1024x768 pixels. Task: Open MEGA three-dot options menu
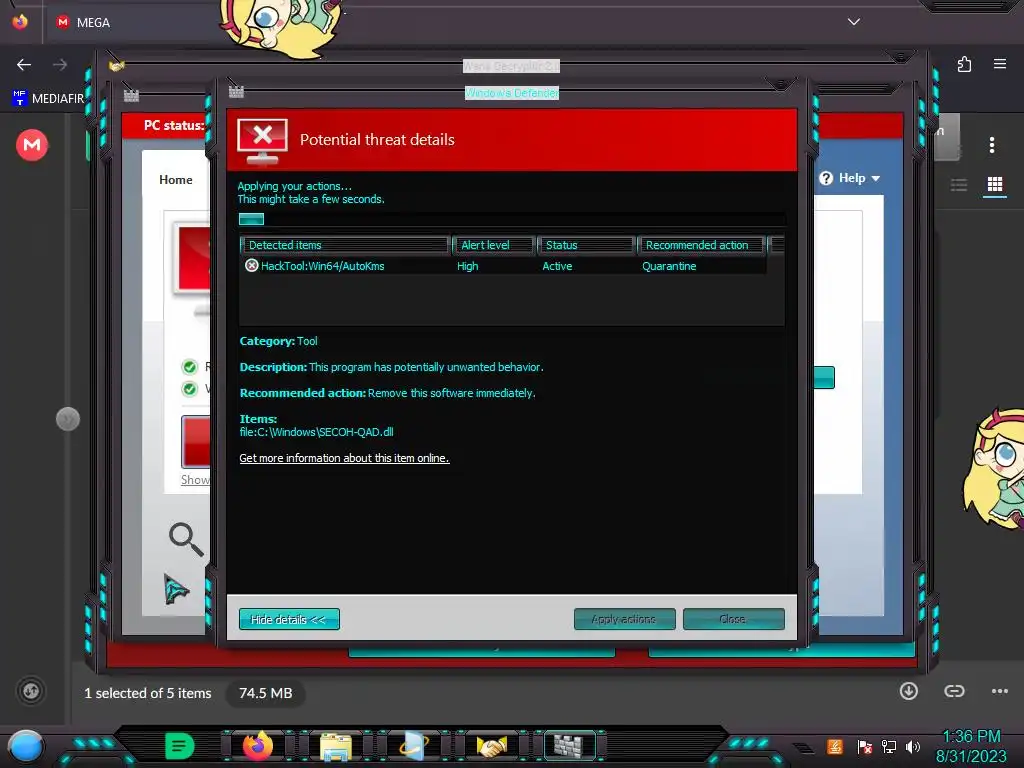[992, 145]
